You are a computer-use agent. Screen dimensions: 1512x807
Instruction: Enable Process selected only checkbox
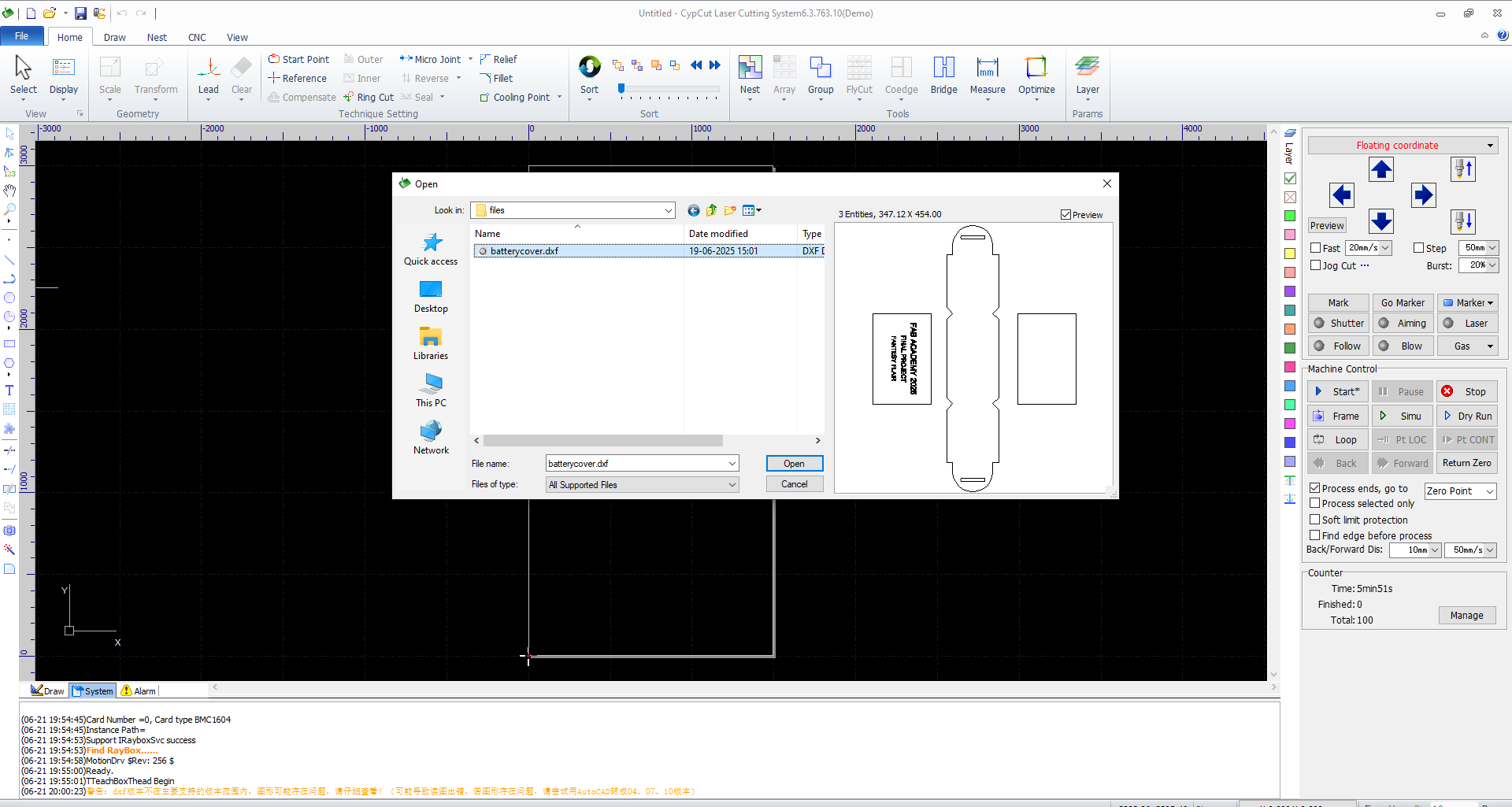coord(1315,503)
